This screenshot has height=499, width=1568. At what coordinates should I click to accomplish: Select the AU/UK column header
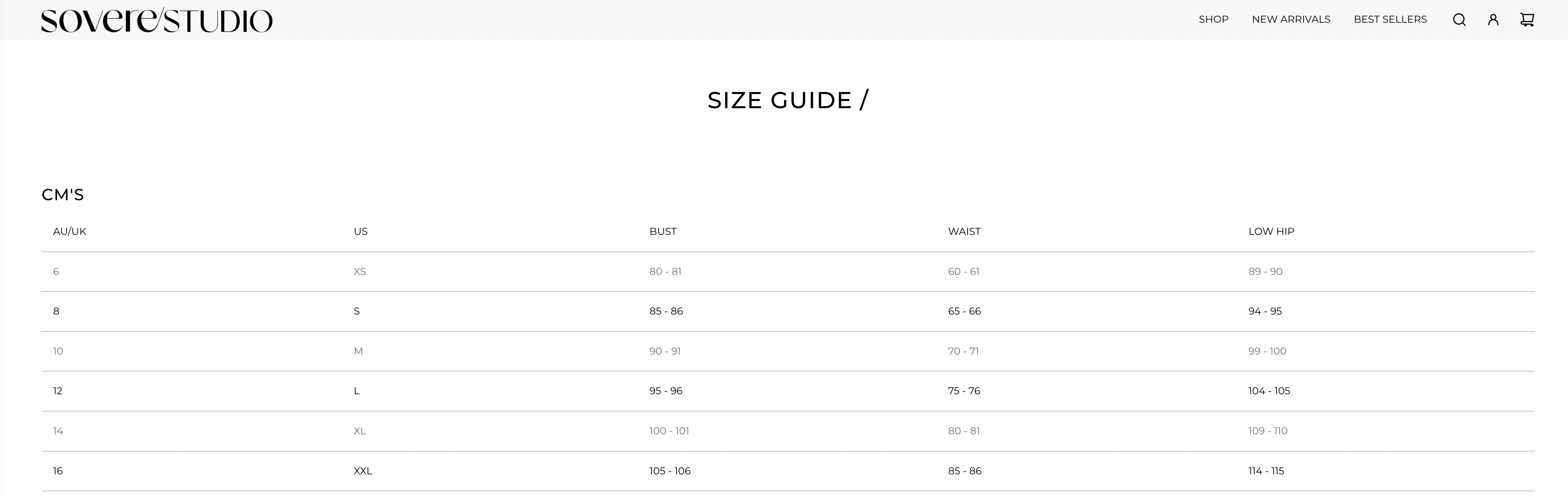[69, 231]
